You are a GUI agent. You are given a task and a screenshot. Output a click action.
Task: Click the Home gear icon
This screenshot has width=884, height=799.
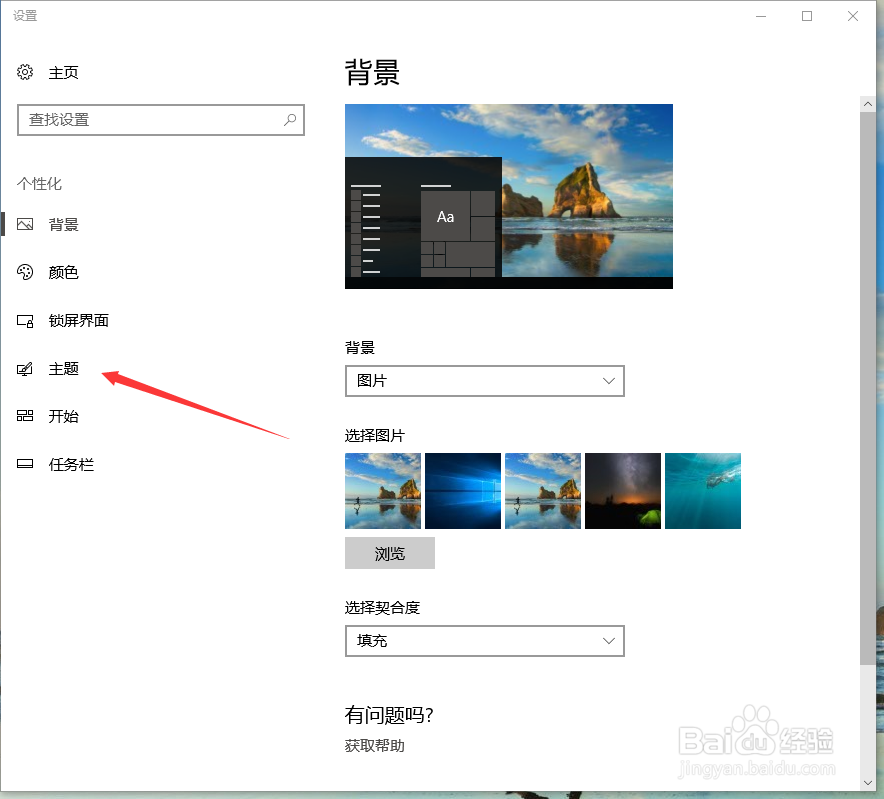(25, 72)
